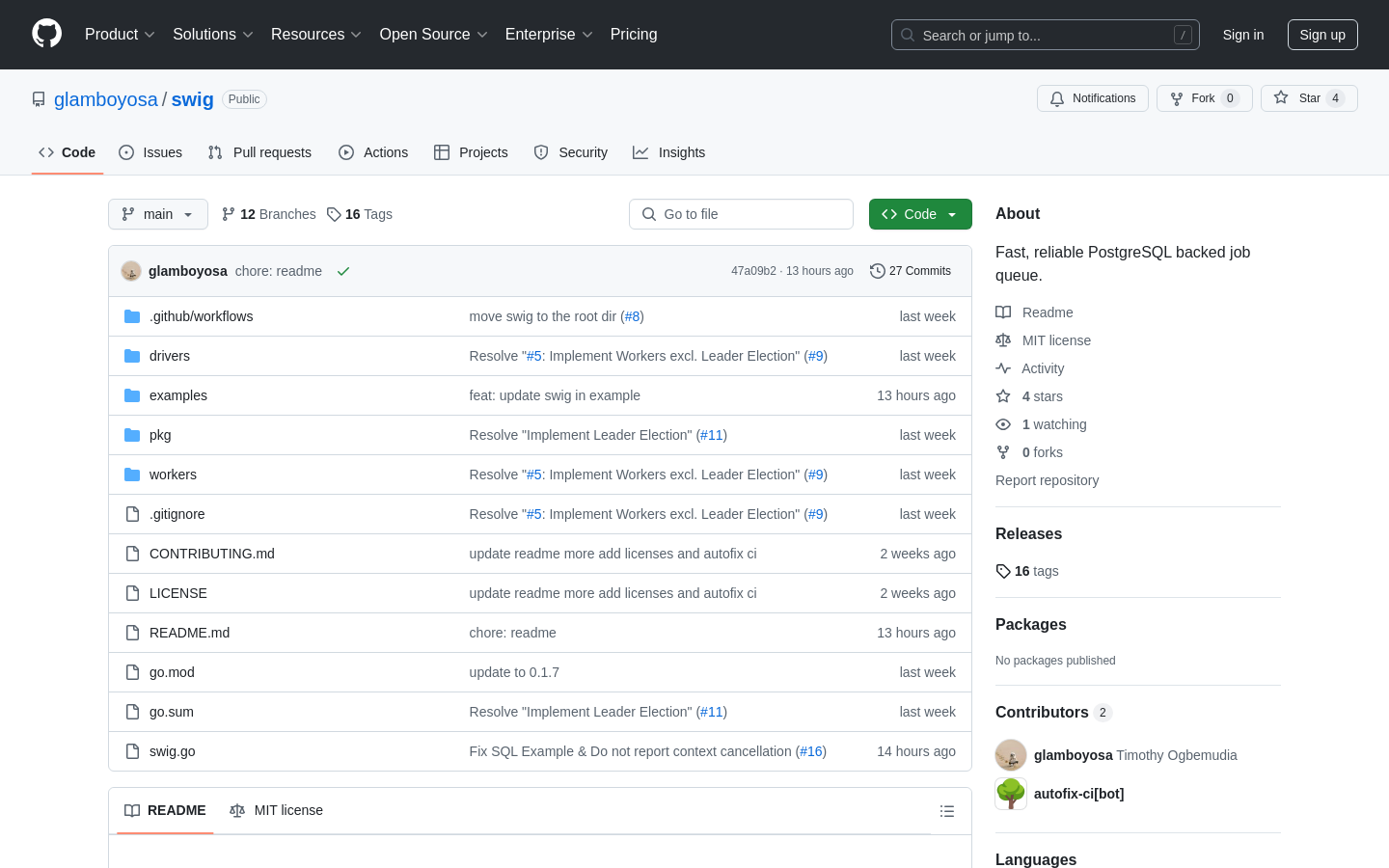Click the branch icon next to 12 Branches
This screenshot has width=1389, height=868.
pos(229,214)
